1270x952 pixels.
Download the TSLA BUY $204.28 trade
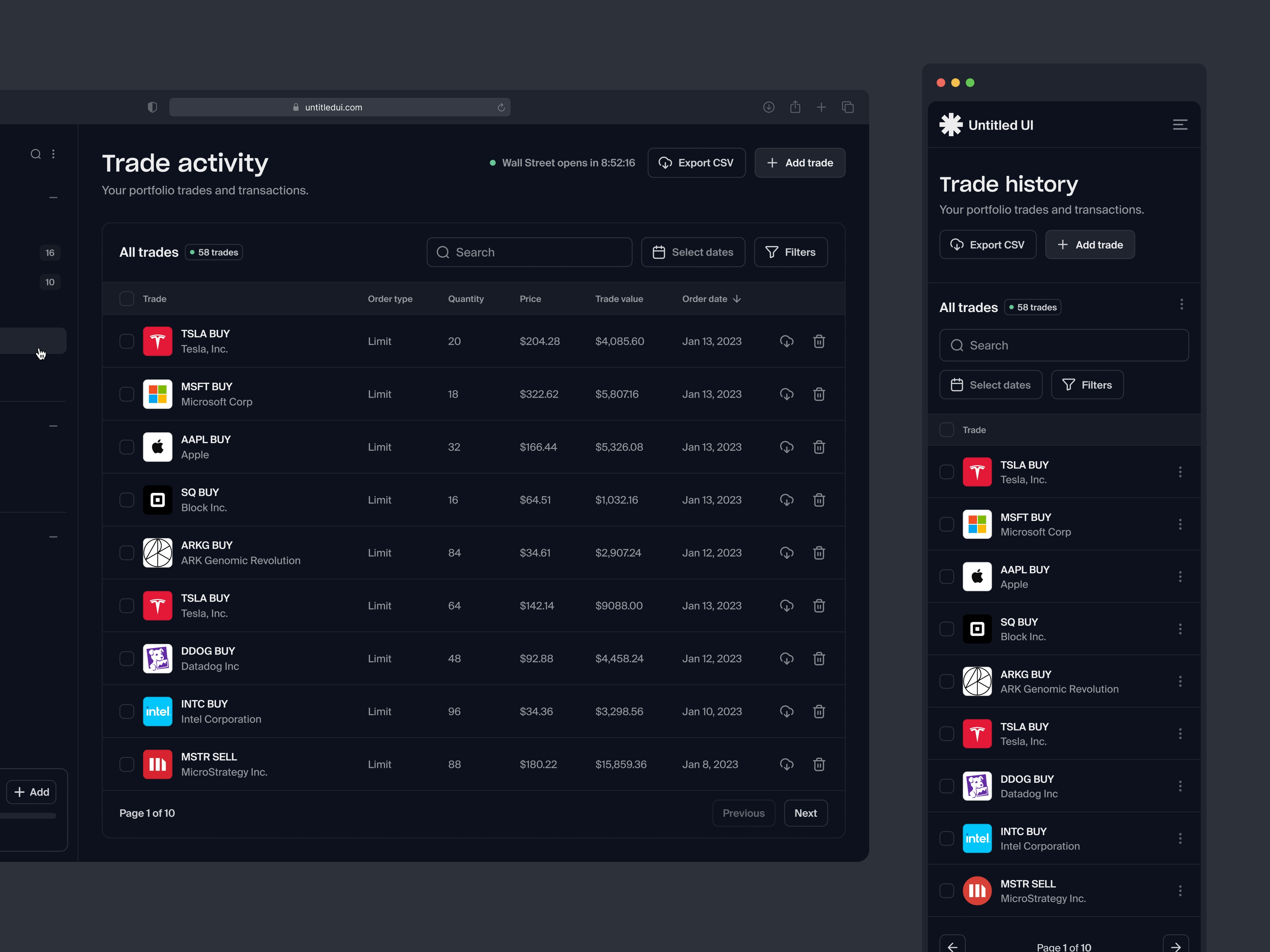(x=786, y=341)
